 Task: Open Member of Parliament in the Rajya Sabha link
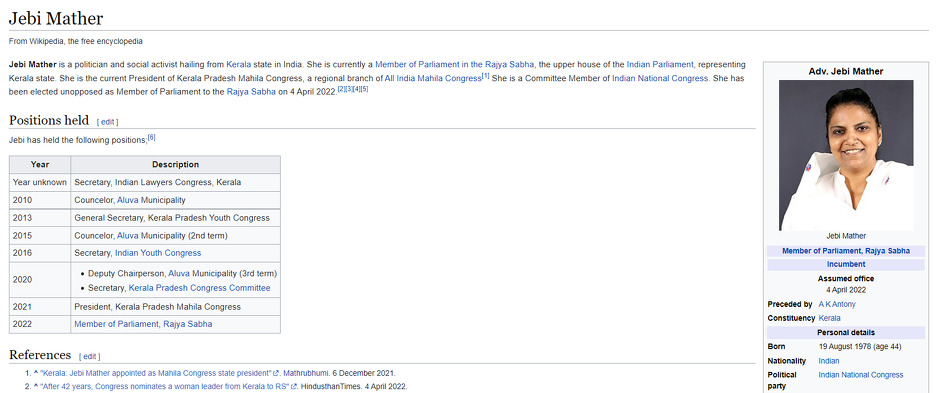point(454,64)
